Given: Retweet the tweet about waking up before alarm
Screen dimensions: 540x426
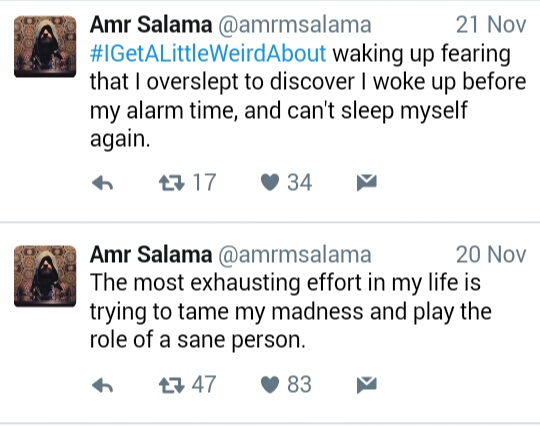Looking at the screenshot, I should pos(172,183).
